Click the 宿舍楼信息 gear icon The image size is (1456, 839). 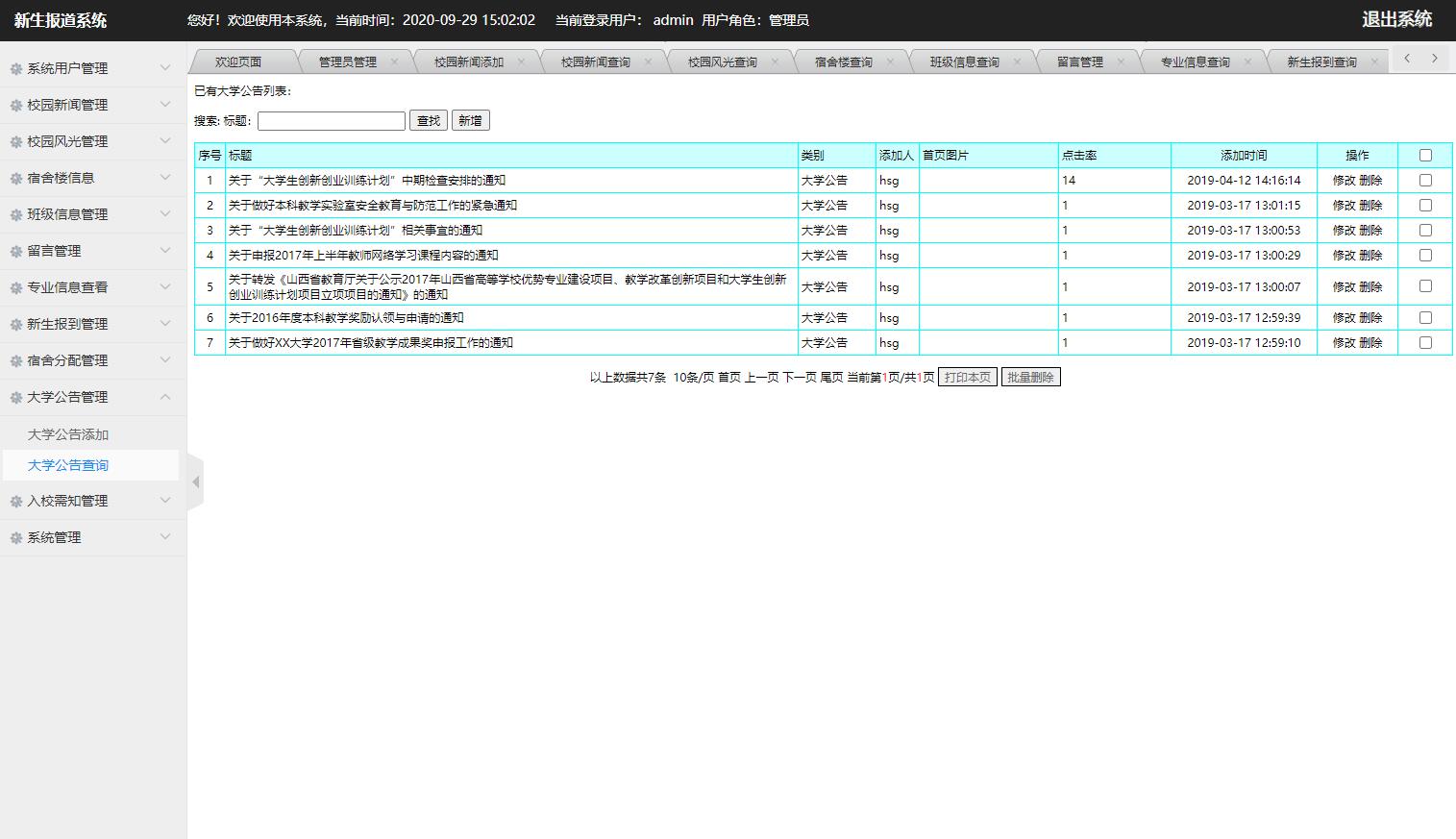(x=14, y=178)
